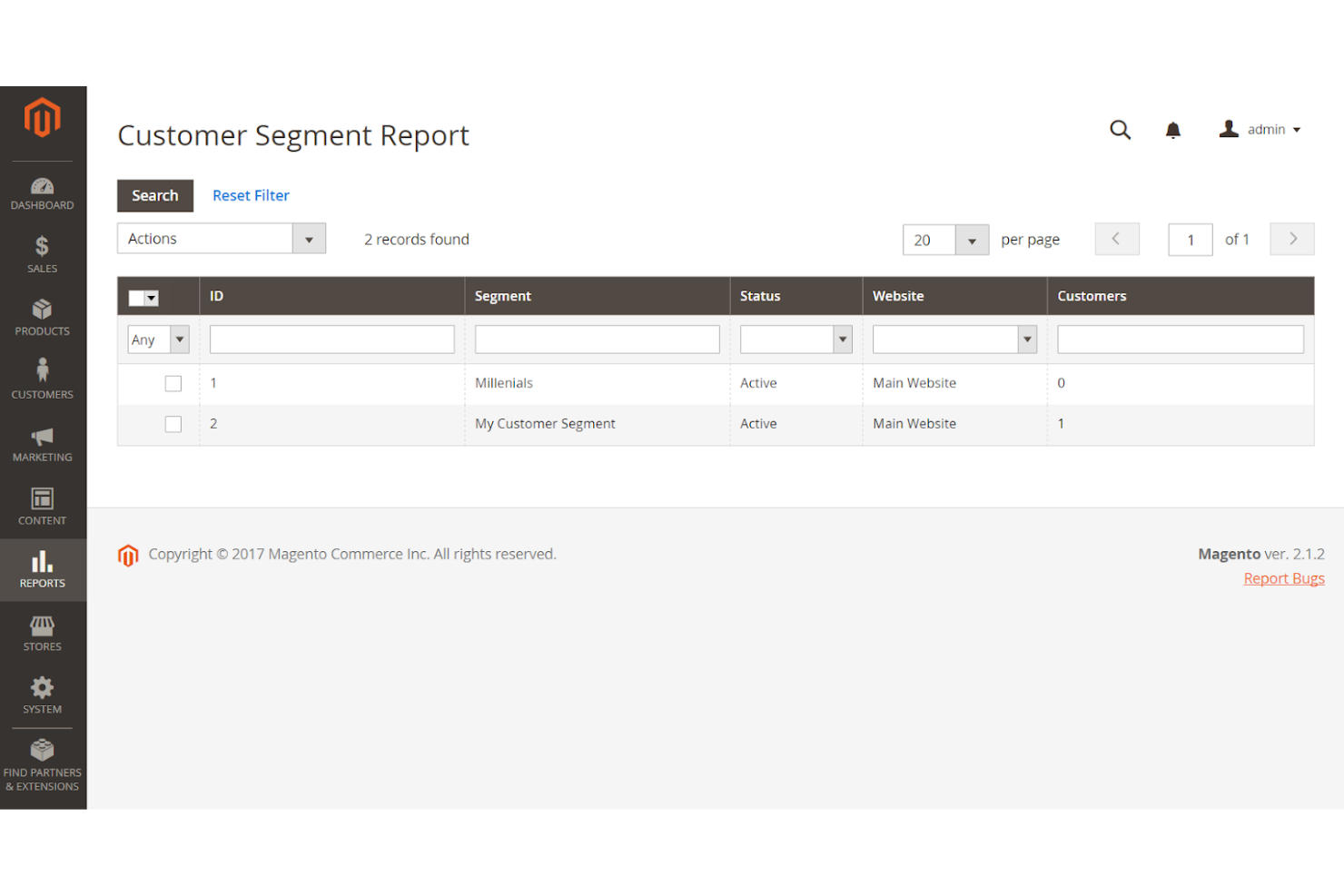Screen dimensions: 1344x896
Task: Select the Sales sidebar icon
Action: coord(42,254)
